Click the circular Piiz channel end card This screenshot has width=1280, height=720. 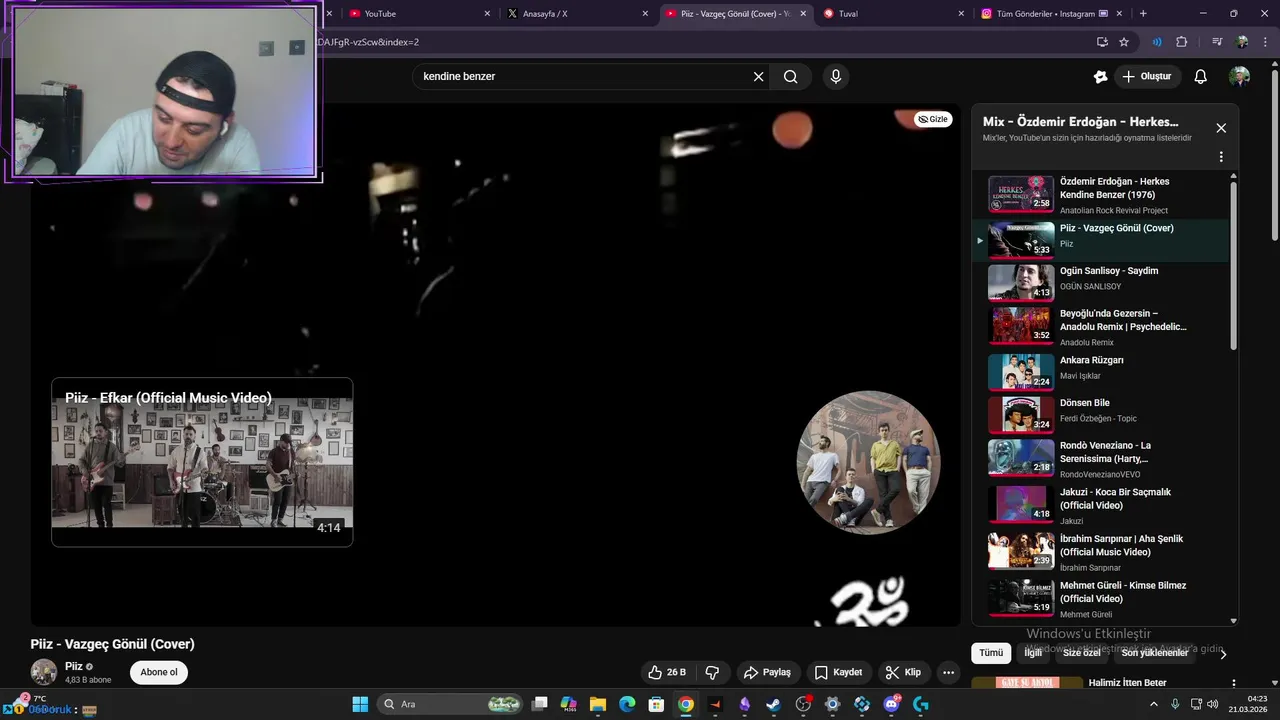[868, 462]
